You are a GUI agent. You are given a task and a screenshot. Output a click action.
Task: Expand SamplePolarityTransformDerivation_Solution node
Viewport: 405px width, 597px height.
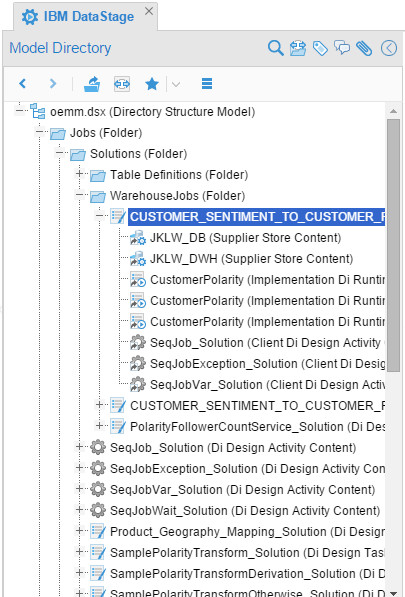80,572
